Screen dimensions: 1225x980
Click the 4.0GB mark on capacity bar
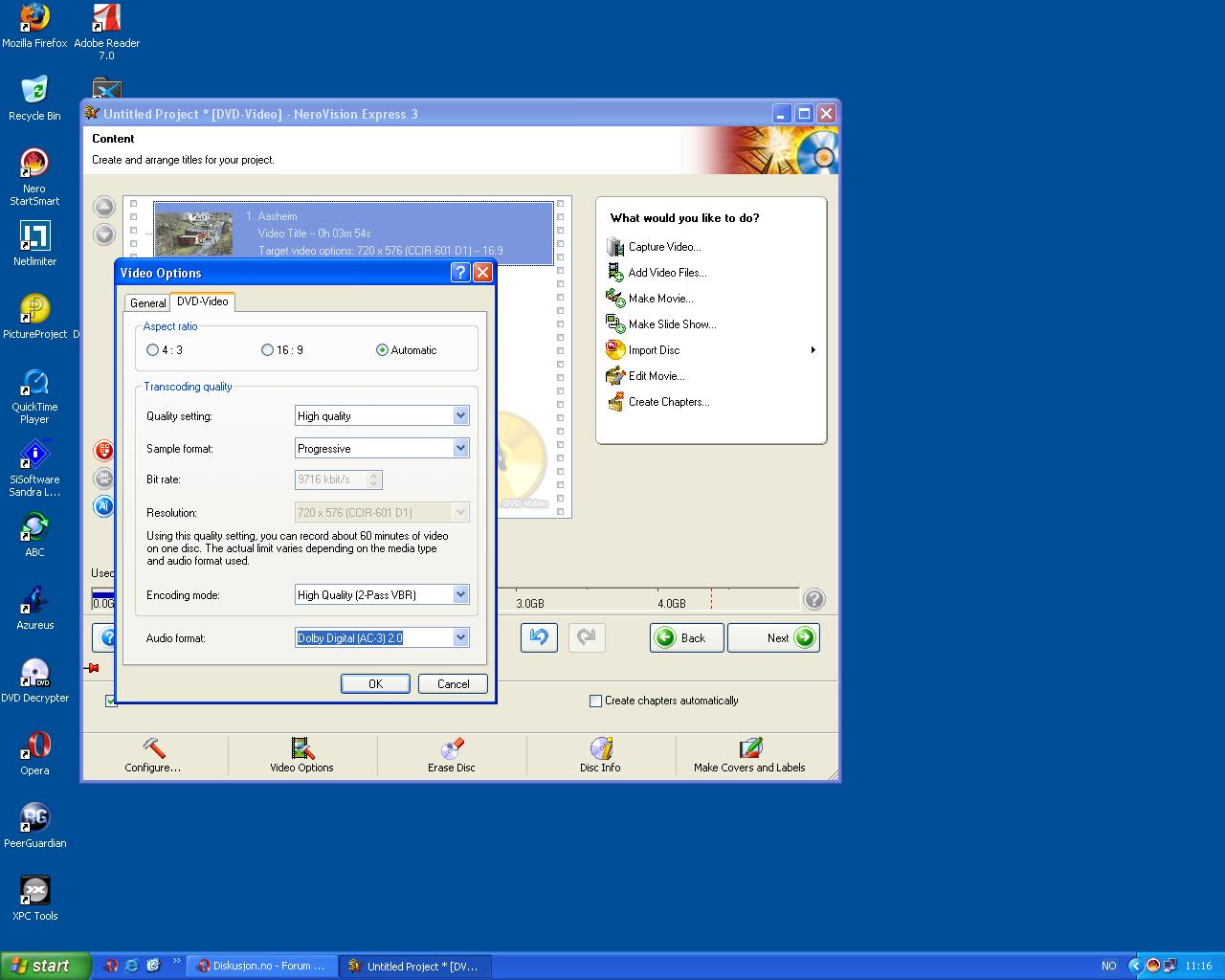click(x=672, y=604)
